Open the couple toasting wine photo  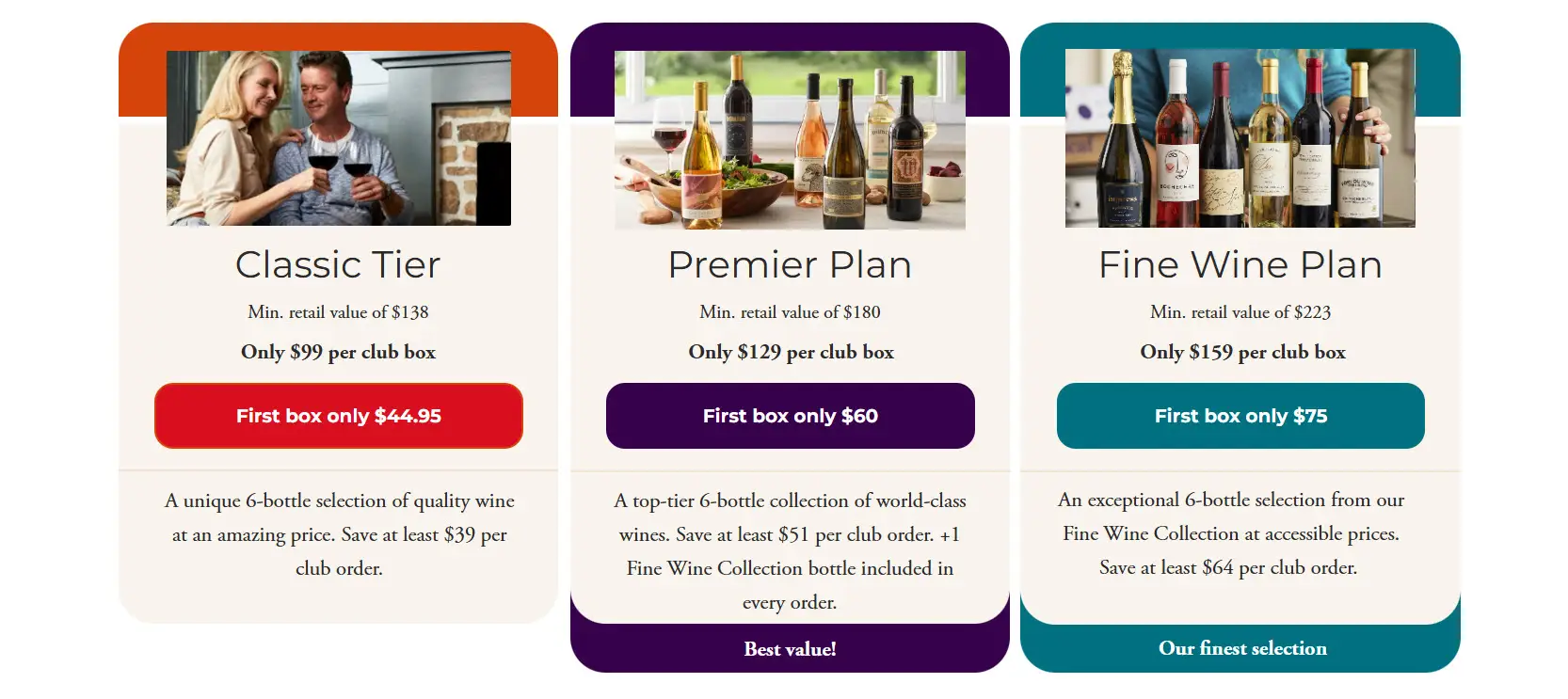pyautogui.click(x=339, y=138)
